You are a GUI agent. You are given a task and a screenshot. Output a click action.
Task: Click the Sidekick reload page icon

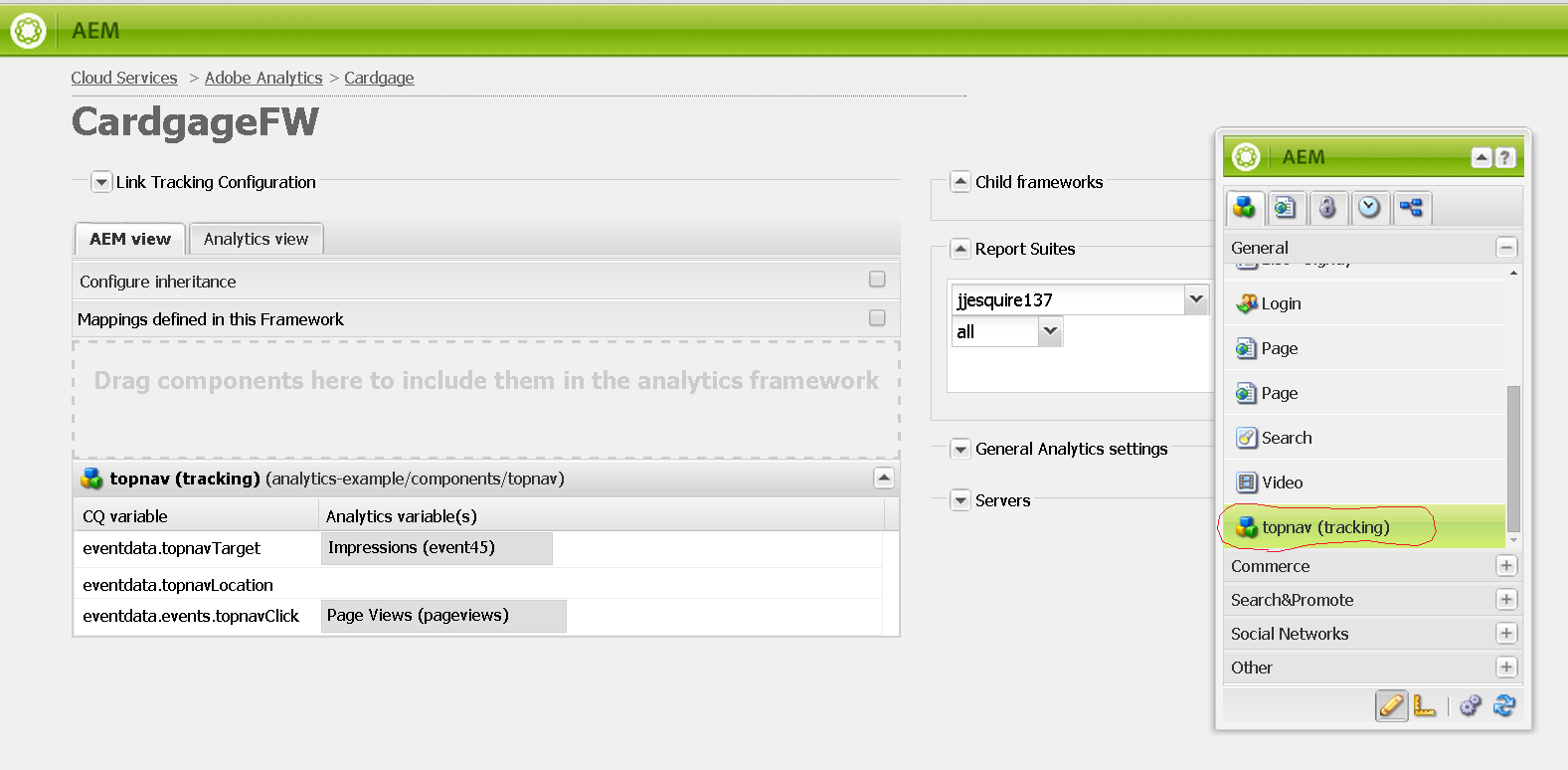tap(1504, 705)
